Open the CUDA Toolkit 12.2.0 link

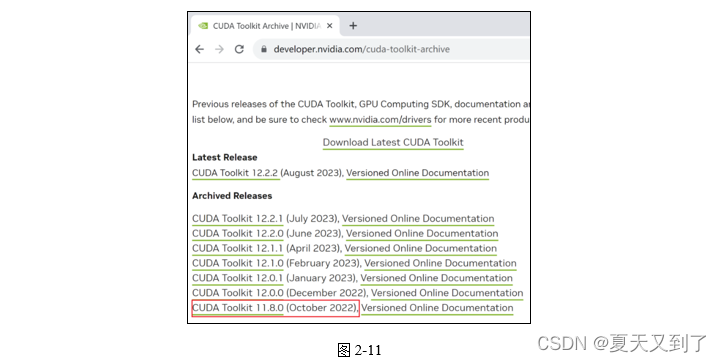[238, 233]
